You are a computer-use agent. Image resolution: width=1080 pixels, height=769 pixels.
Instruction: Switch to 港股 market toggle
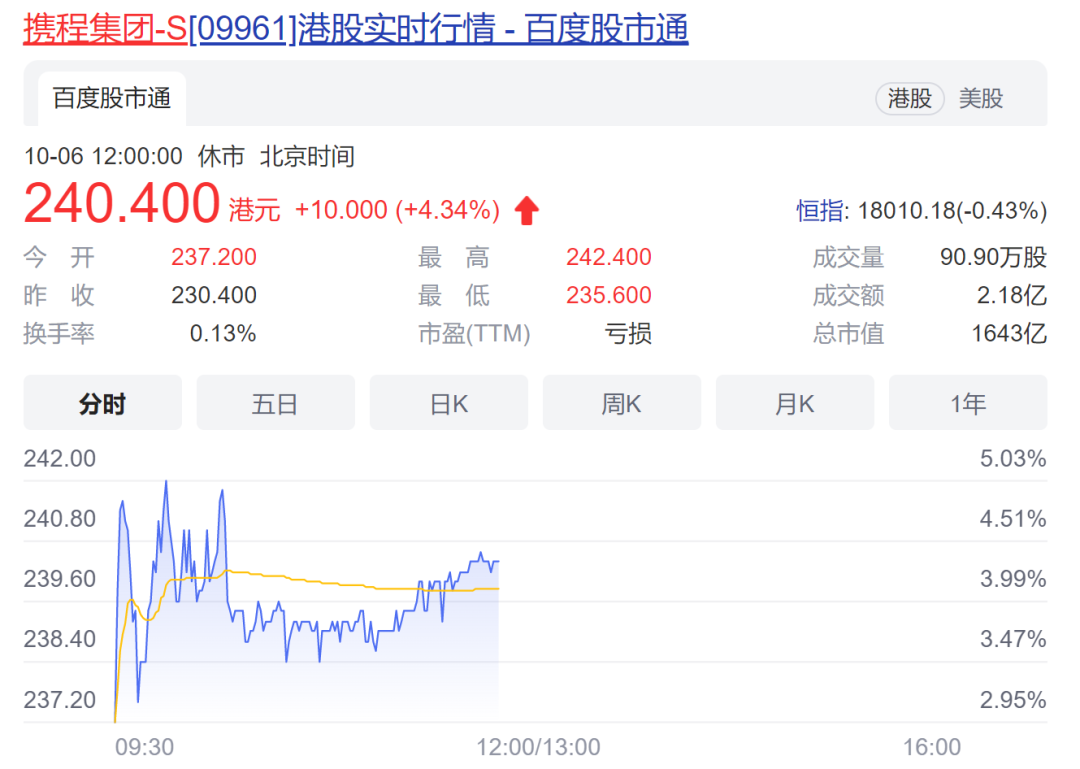(x=909, y=99)
